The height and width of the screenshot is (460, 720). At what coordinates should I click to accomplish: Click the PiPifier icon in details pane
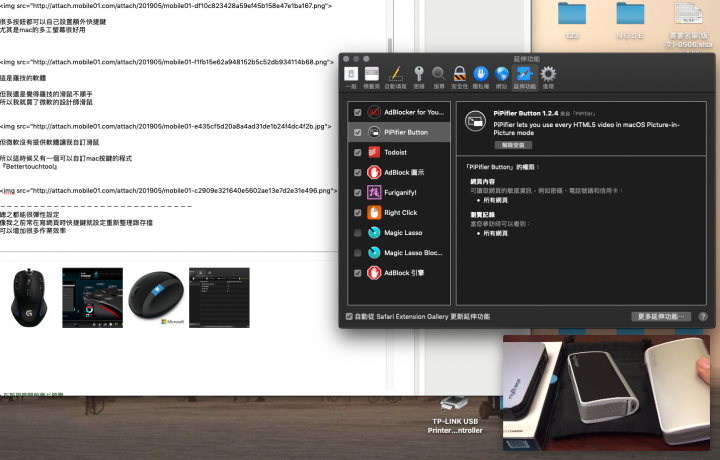point(475,122)
